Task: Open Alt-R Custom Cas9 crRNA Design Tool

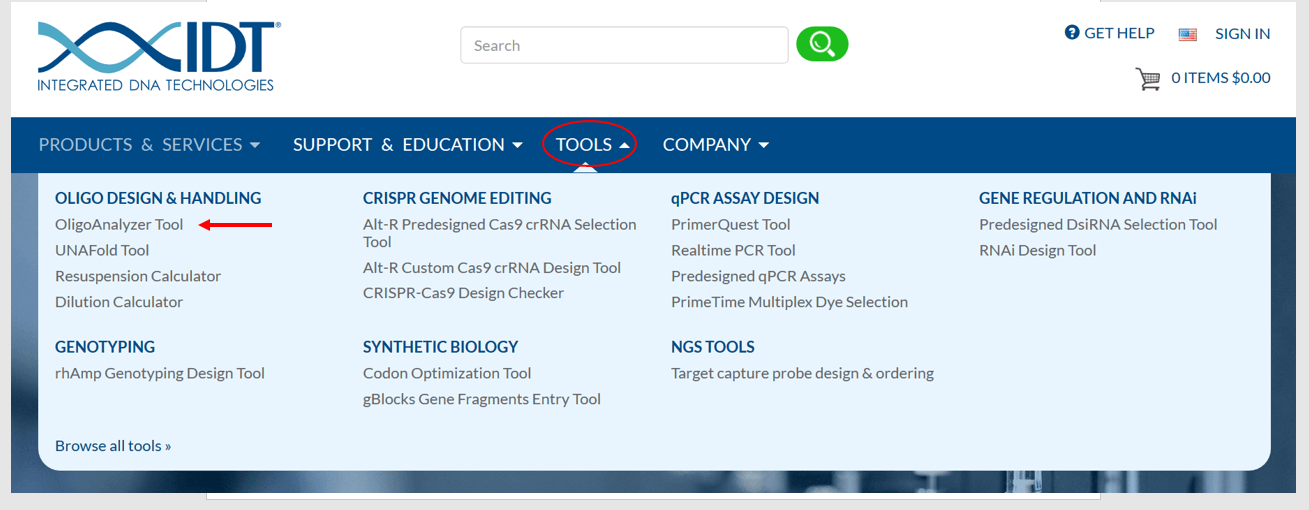Action: pos(492,268)
